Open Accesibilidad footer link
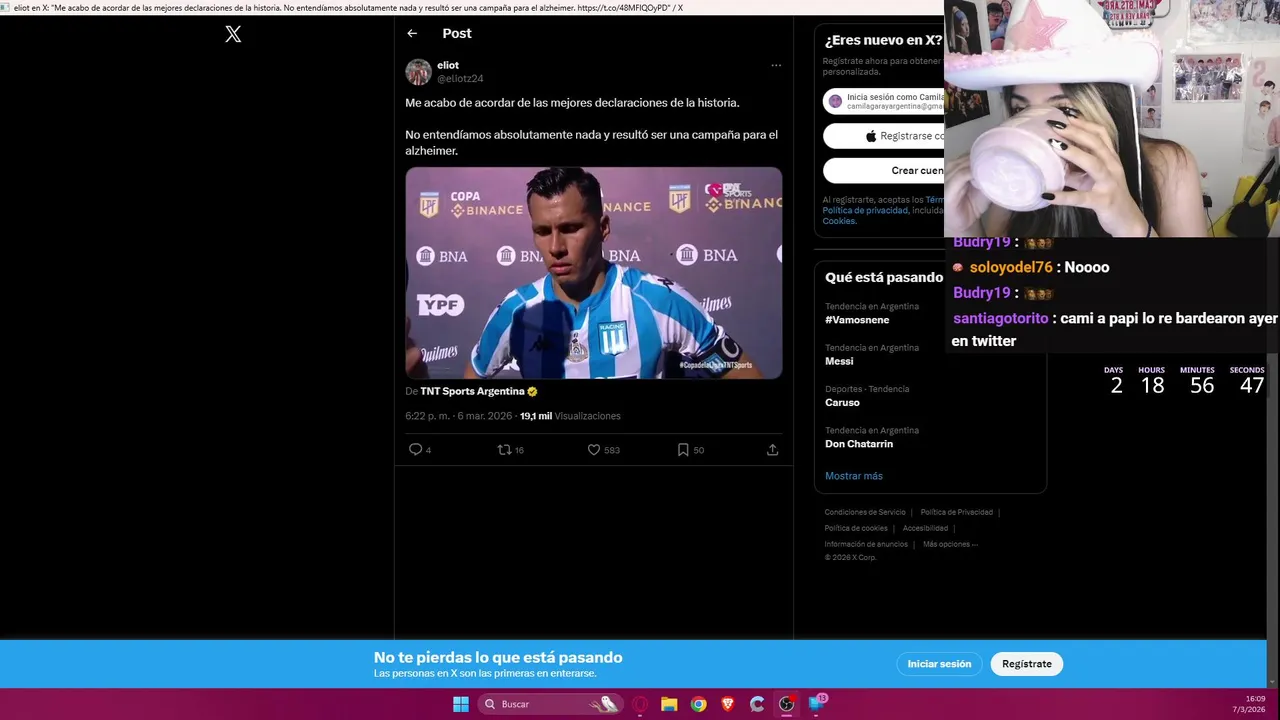This screenshot has height=720, width=1280. (925, 528)
